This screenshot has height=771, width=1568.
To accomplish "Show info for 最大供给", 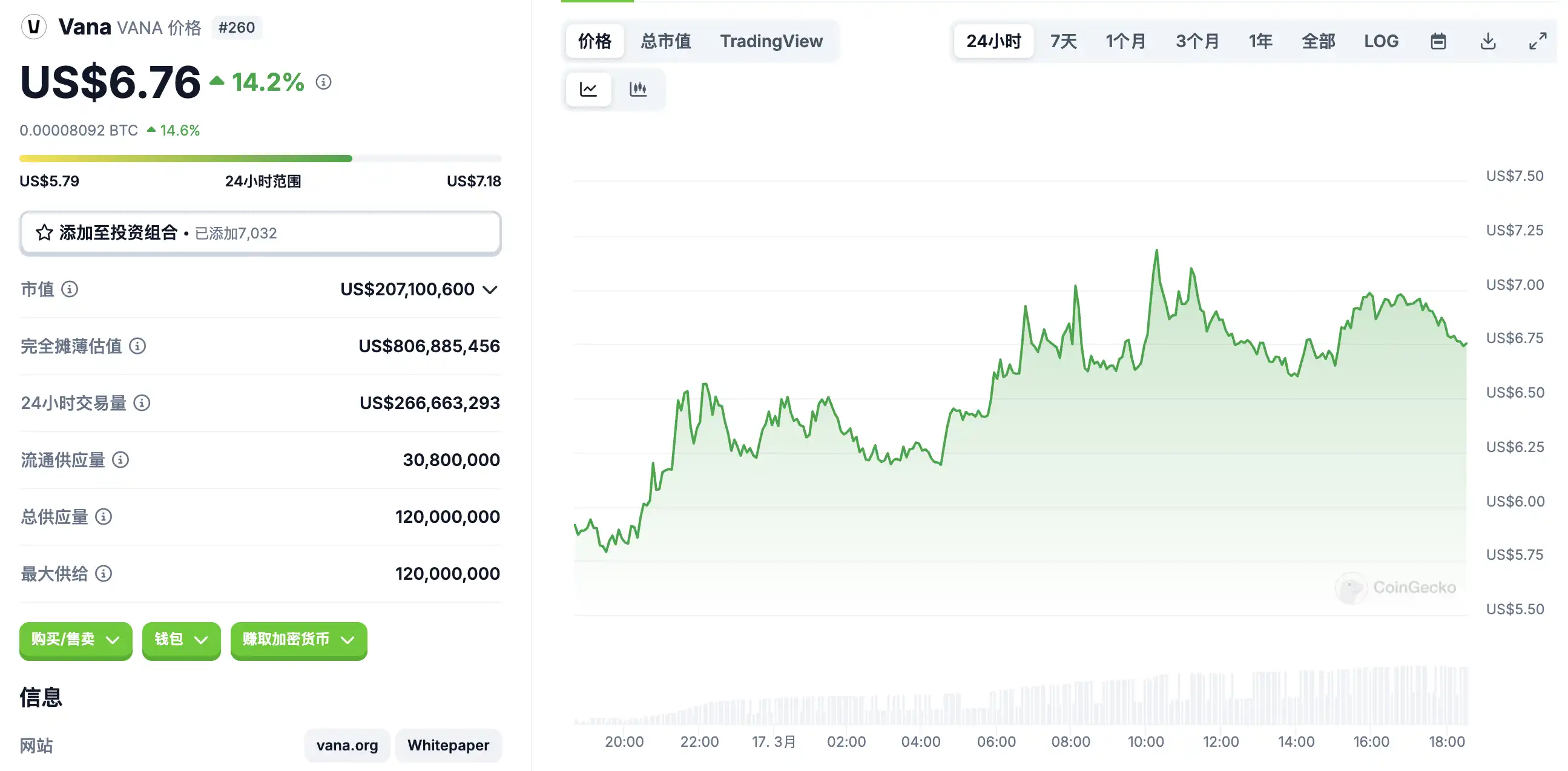I will click(x=104, y=574).
